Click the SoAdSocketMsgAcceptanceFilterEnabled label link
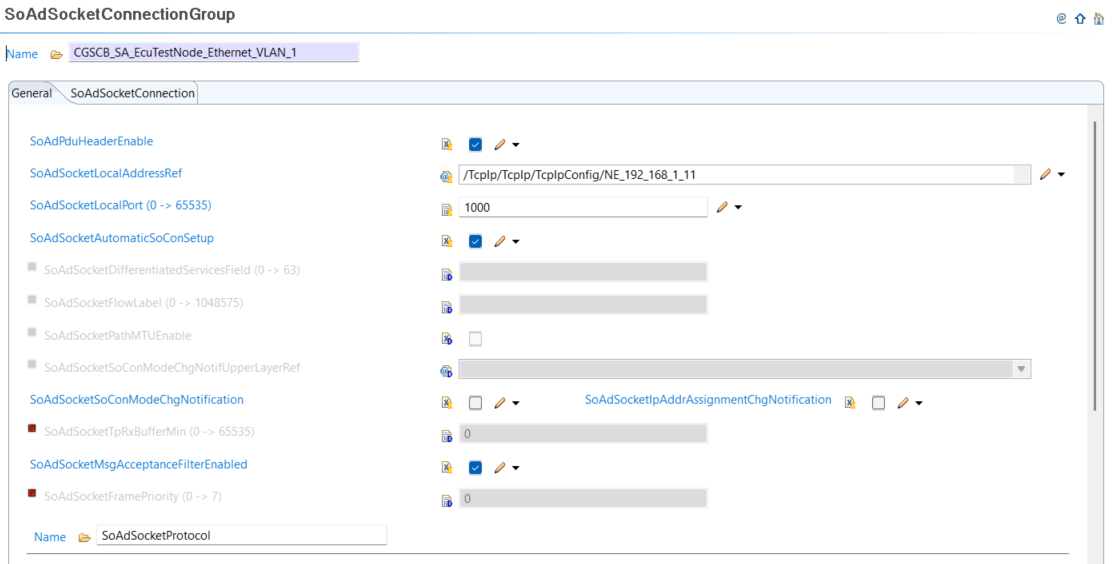The width and height of the screenshot is (1113, 564). click(x=138, y=464)
